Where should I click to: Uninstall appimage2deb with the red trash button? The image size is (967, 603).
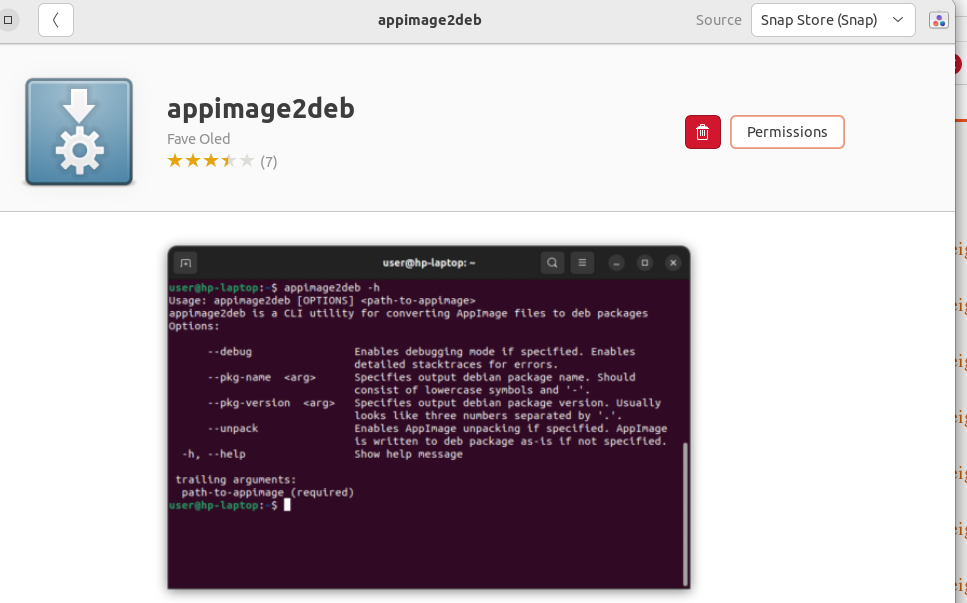click(x=703, y=132)
